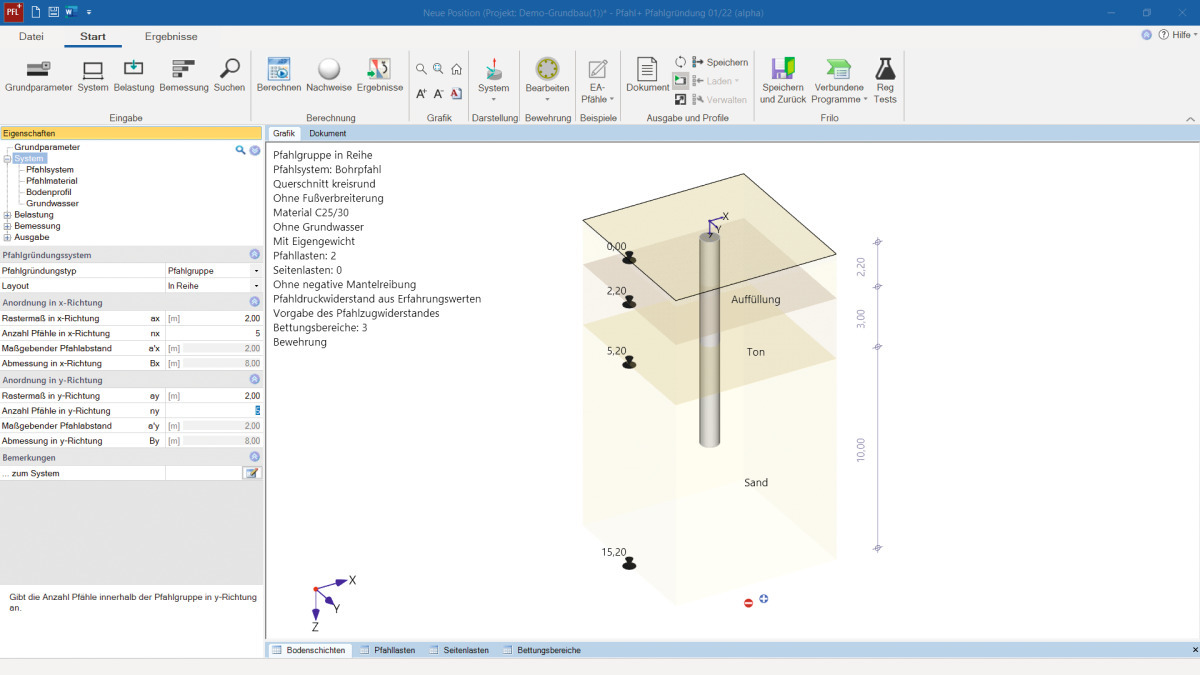Switch to the Pfahllasten bottom tab
The image size is (1200, 675).
tap(387, 650)
